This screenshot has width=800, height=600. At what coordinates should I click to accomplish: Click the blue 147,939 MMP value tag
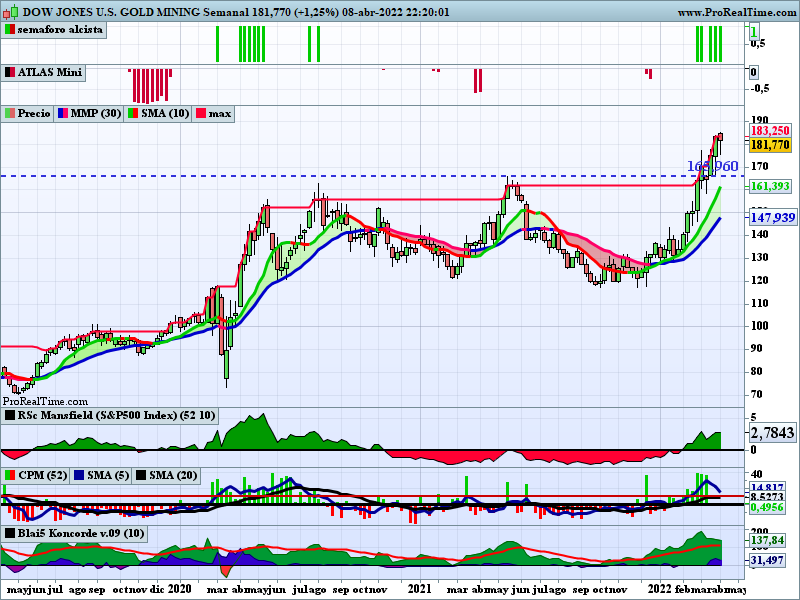(772, 218)
